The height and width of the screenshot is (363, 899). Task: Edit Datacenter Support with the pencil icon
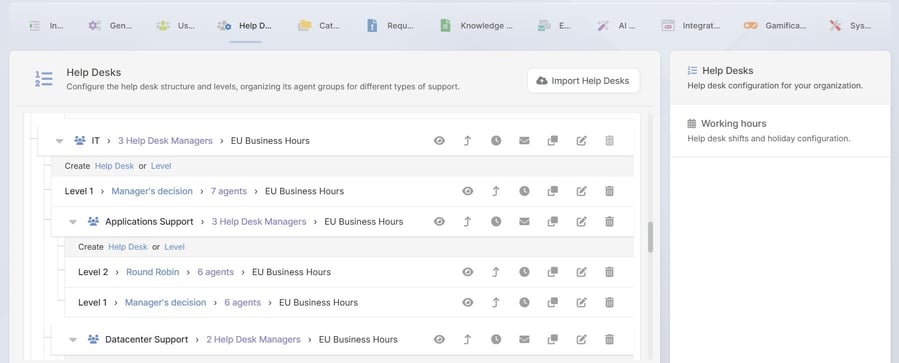(x=581, y=339)
